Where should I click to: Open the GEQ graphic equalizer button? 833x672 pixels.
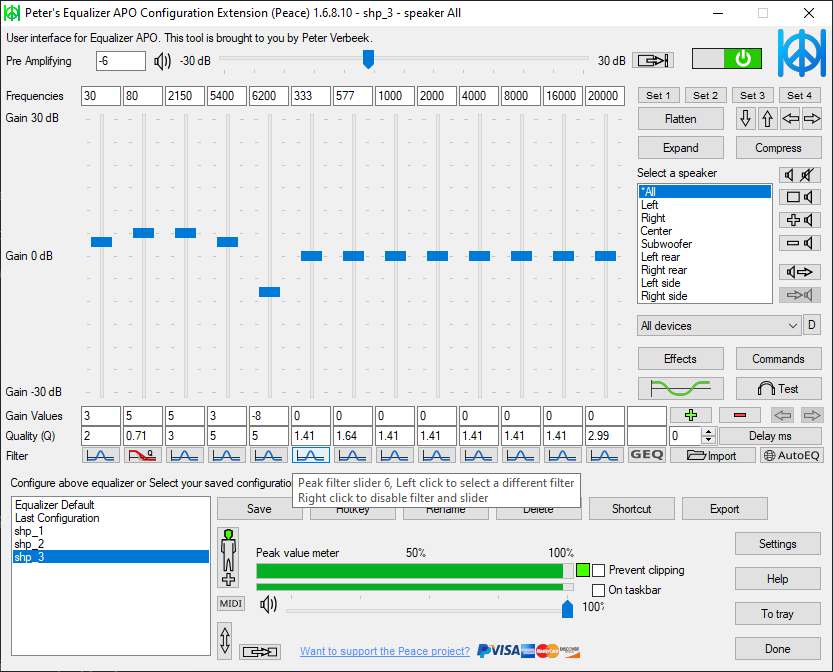click(x=647, y=455)
